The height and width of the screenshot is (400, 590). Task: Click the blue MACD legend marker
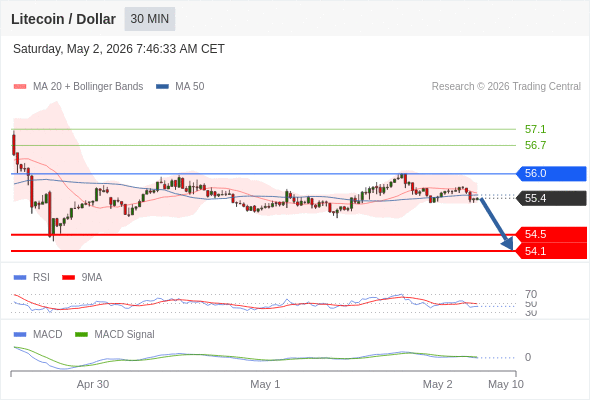(x=20, y=335)
